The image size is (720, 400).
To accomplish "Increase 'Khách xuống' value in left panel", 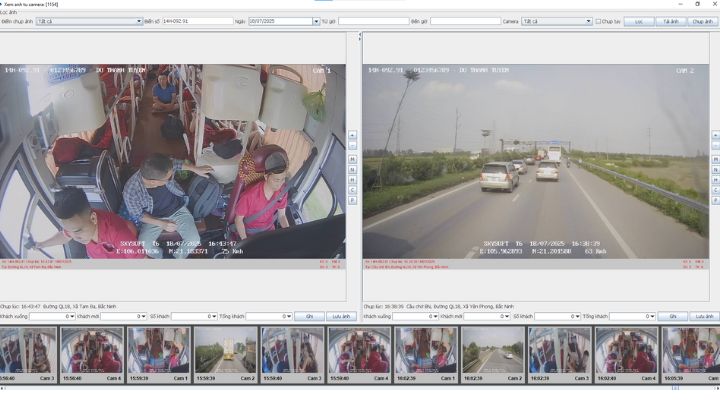I will coord(71,314).
